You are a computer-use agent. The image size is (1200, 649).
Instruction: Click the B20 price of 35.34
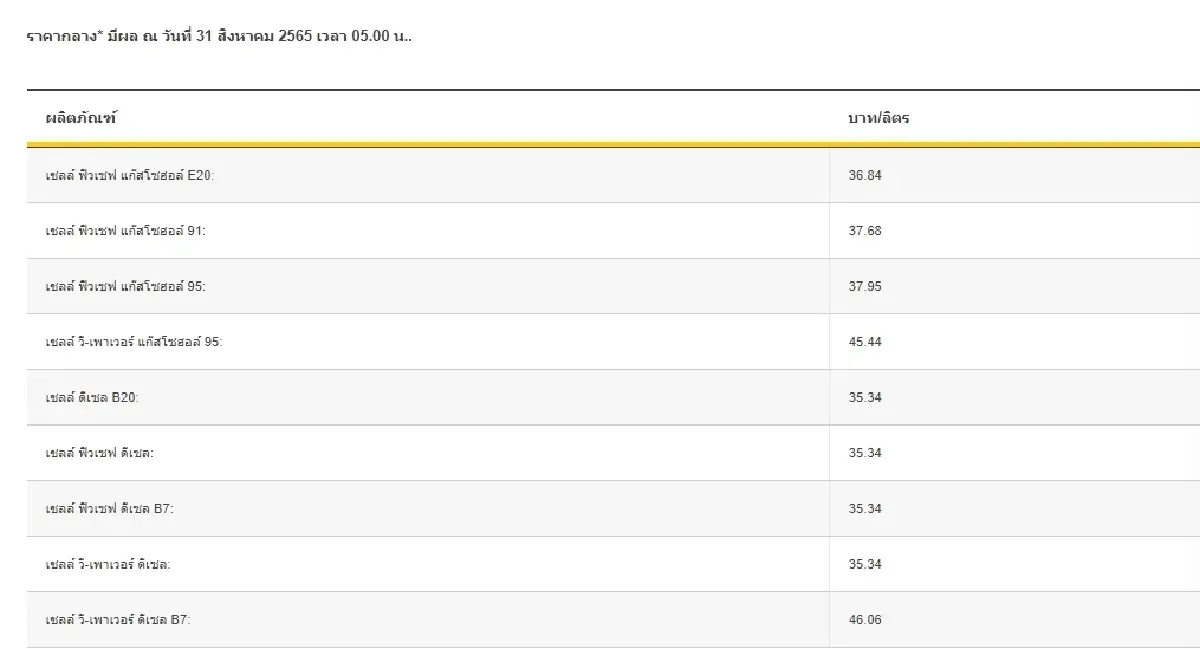(x=866, y=396)
